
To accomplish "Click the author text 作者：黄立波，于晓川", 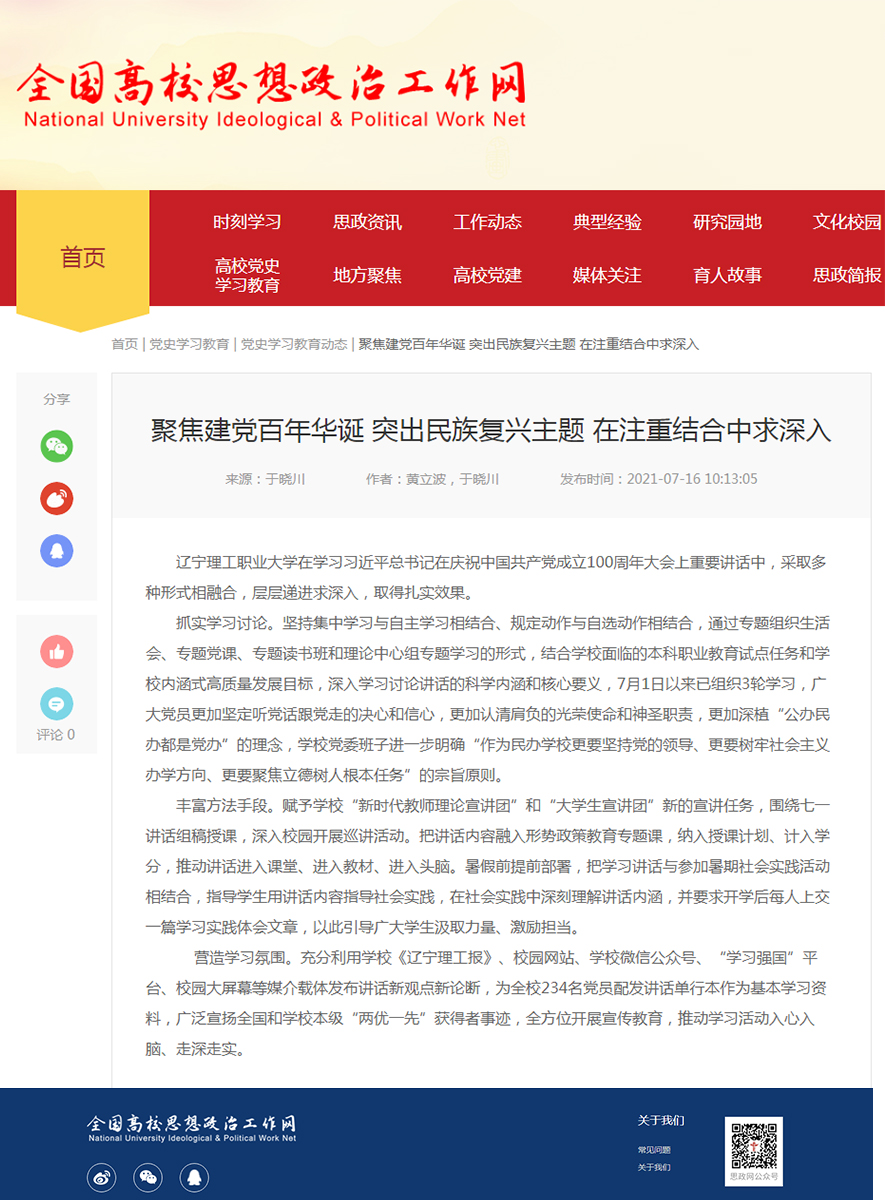I will (x=432, y=479).
